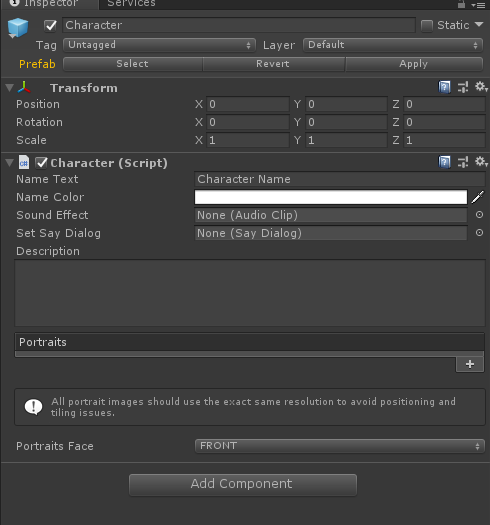Image resolution: width=490 pixels, height=525 pixels.
Task: Open Character script help reference icon
Action: coord(444,162)
